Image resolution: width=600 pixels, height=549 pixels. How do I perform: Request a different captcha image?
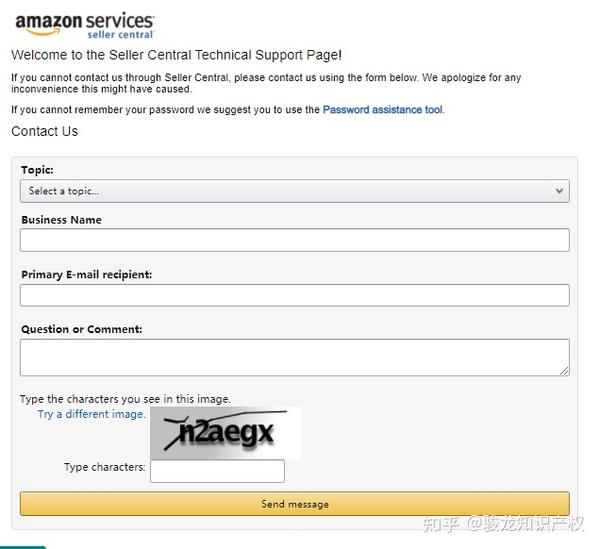pyautogui.click(x=91, y=414)
